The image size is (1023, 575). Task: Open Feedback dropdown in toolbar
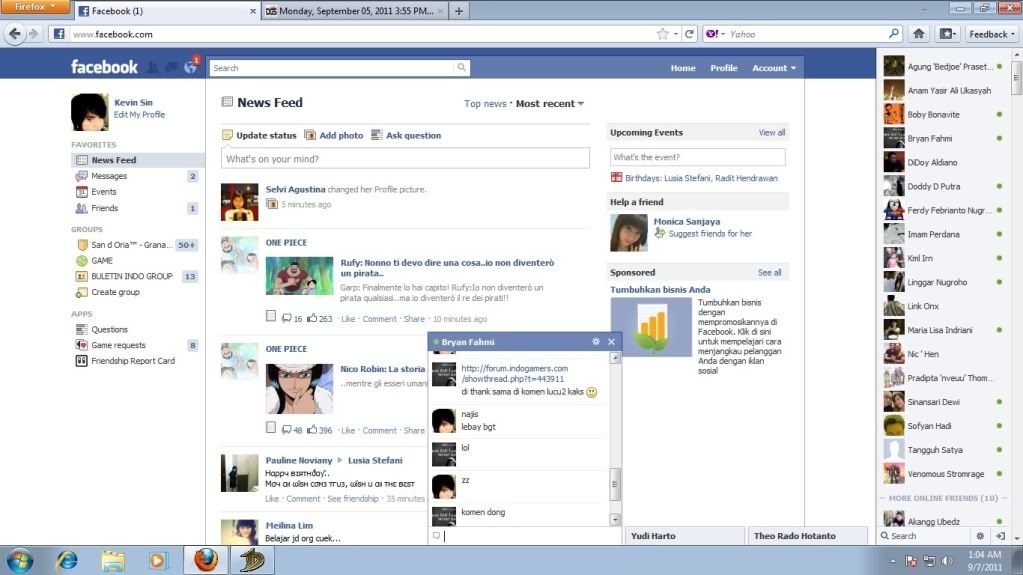point(992,34)
